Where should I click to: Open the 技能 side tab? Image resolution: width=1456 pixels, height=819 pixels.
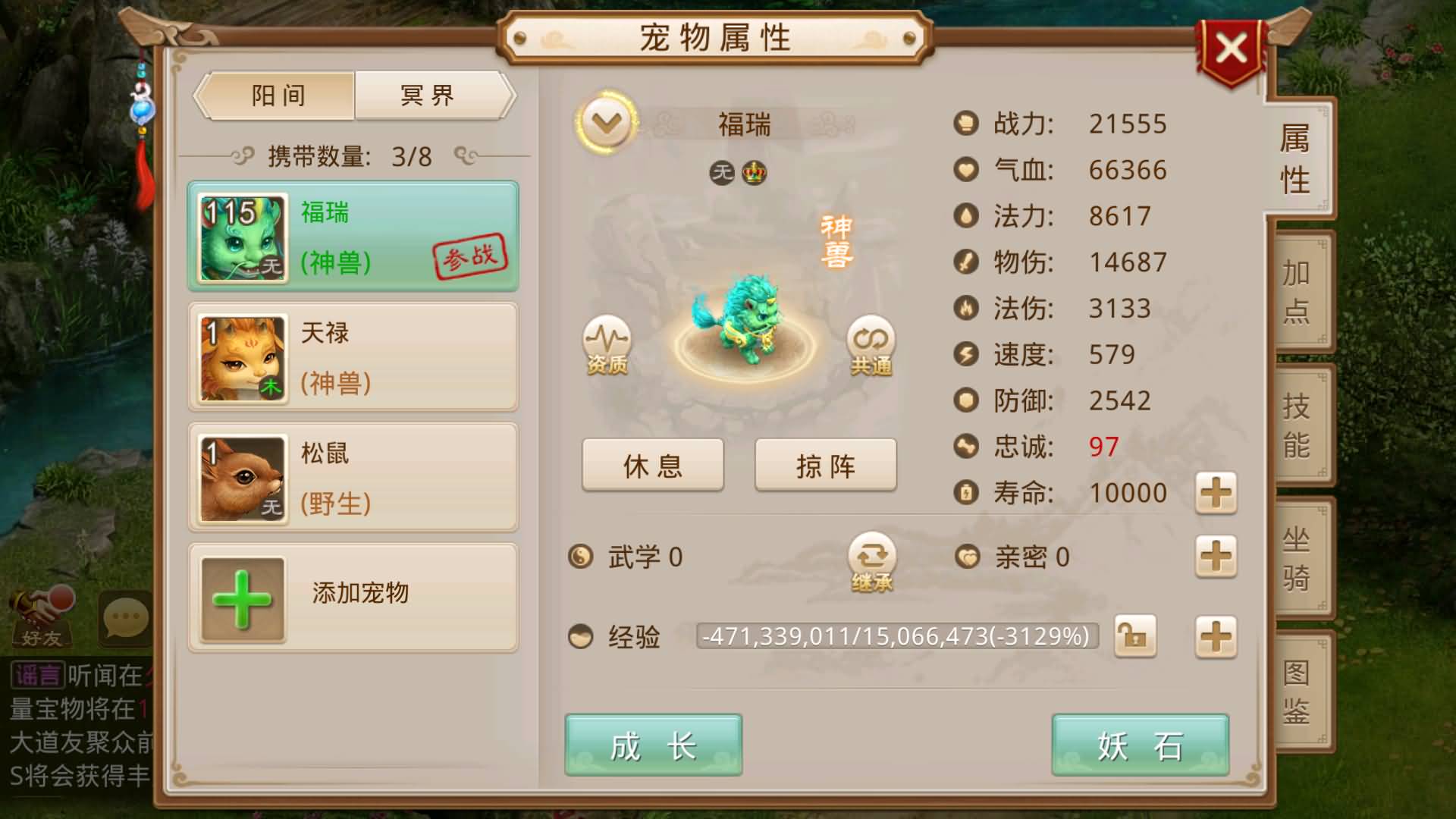click(x=1298, y=425)
